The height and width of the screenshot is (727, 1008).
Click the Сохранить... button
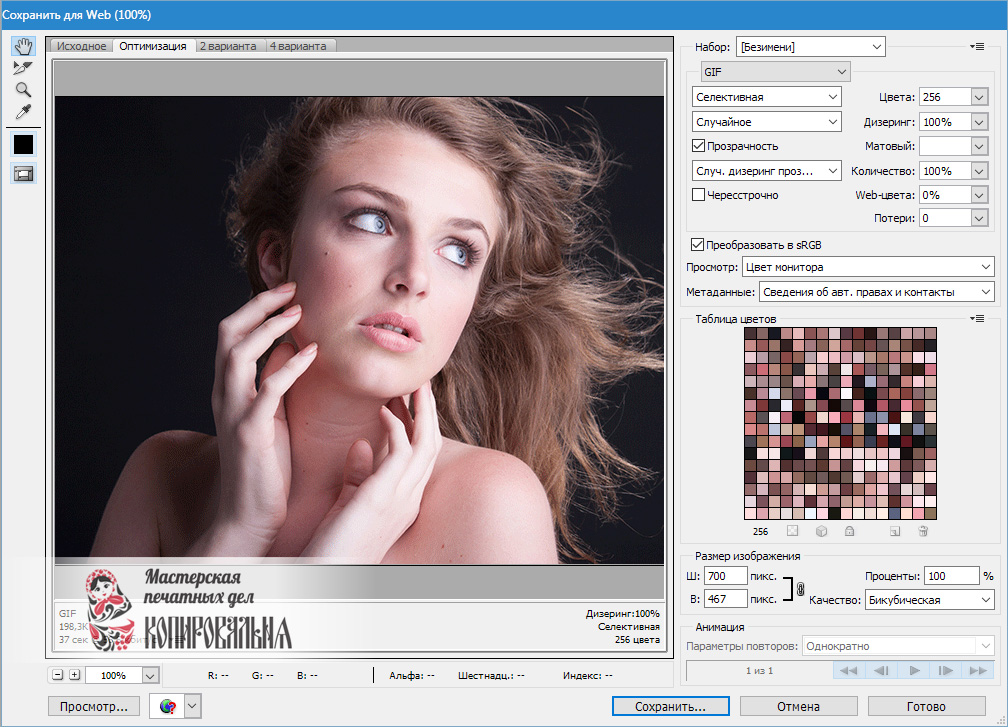click(x=670, y=706)
